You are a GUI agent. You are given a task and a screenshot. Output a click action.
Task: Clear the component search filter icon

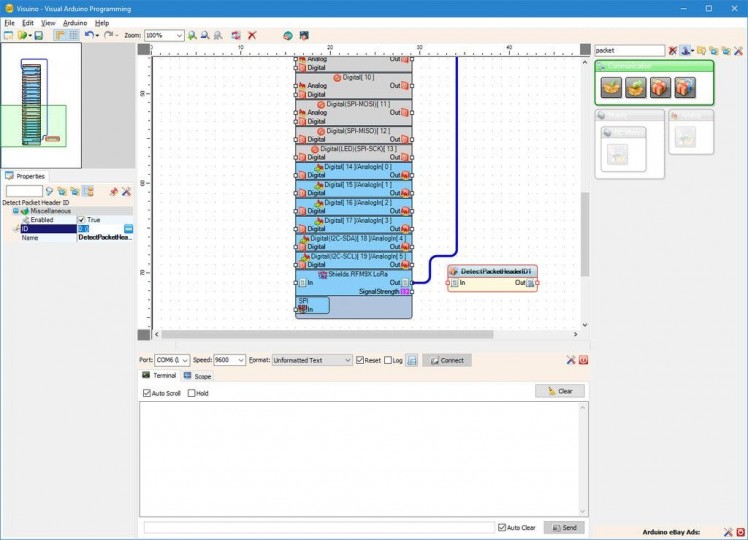[673, 50]
